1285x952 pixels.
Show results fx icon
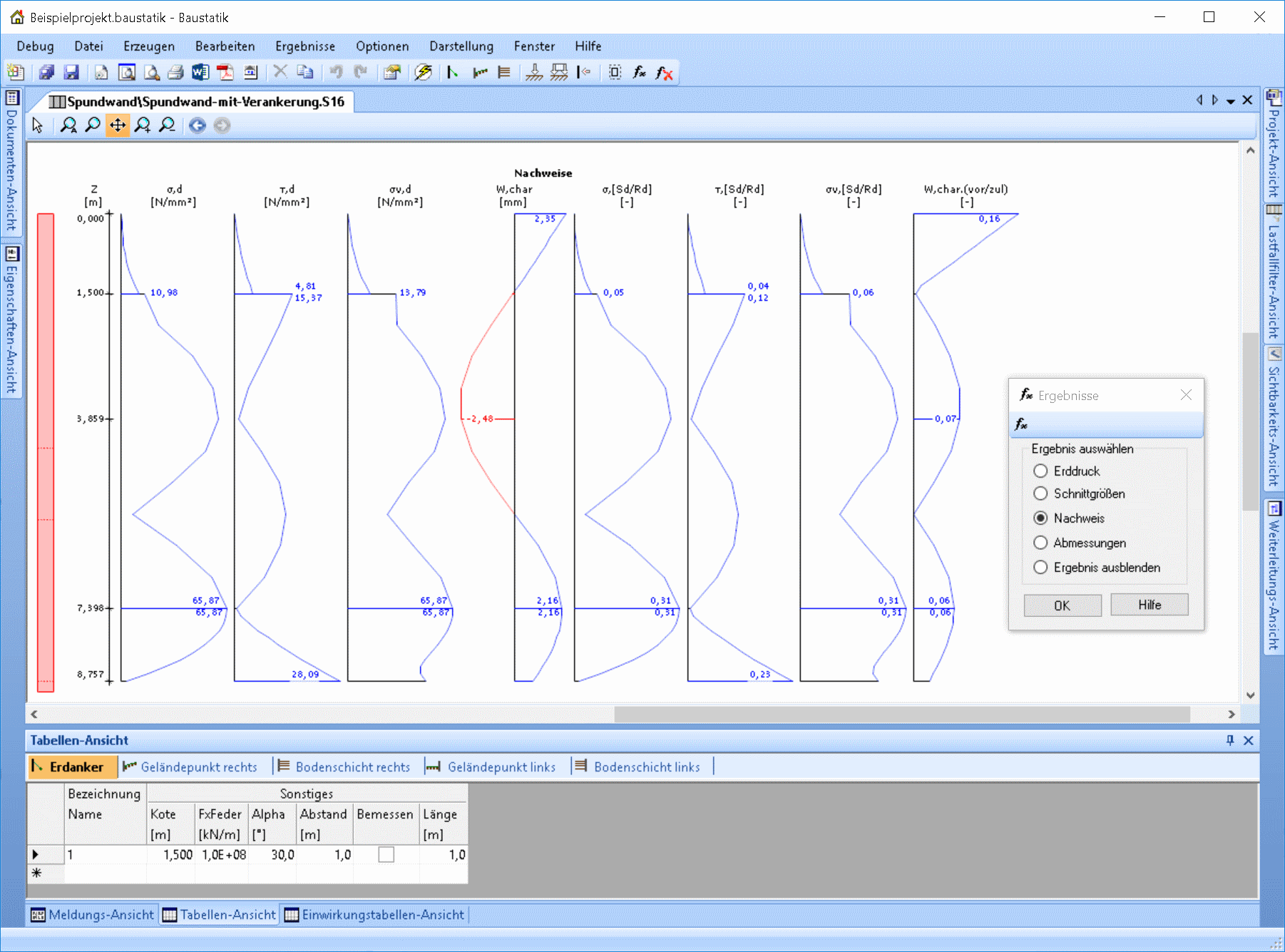640,72
